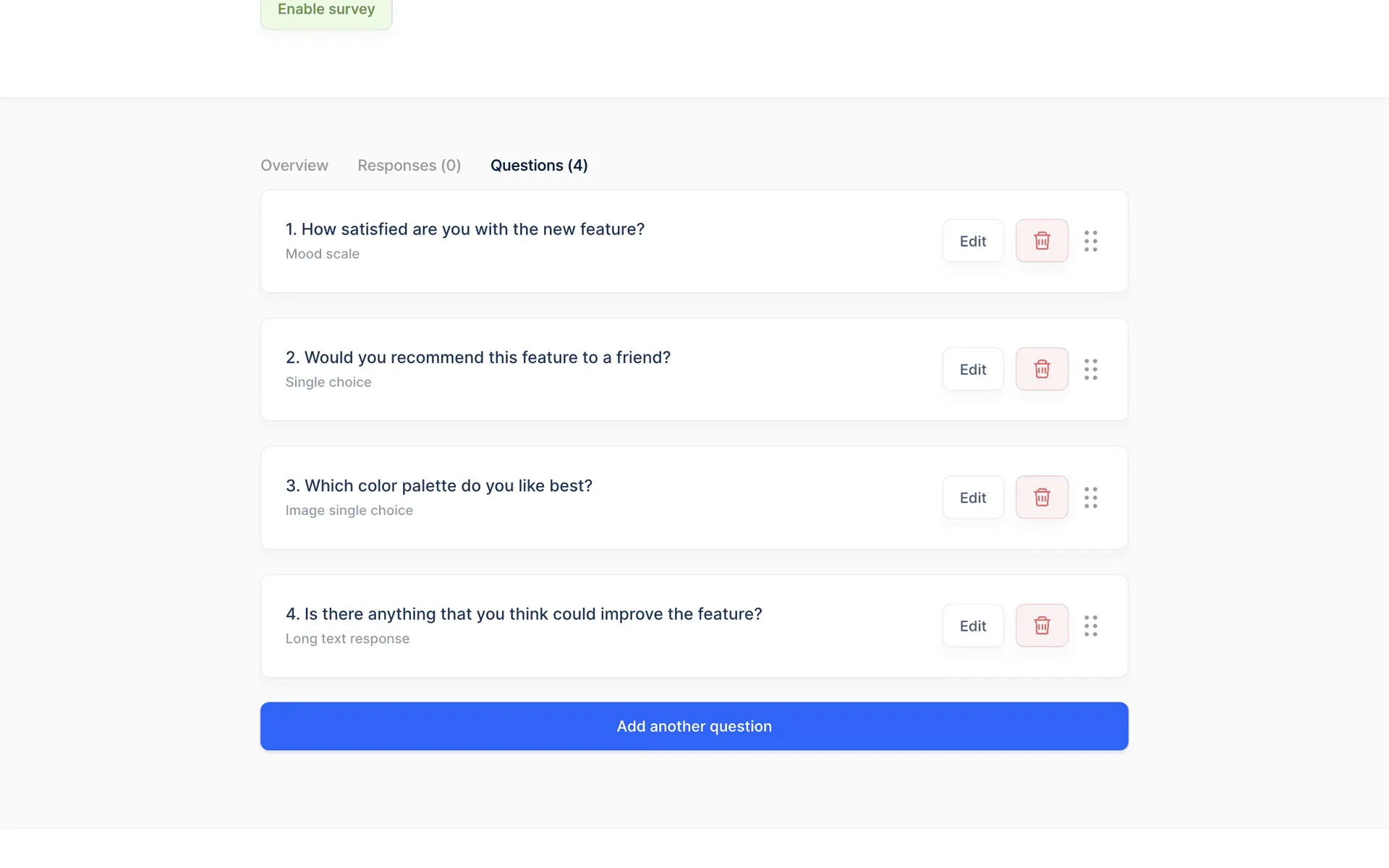
Task: Open the Responses (0) tab
Action: (x=409, y=166)
